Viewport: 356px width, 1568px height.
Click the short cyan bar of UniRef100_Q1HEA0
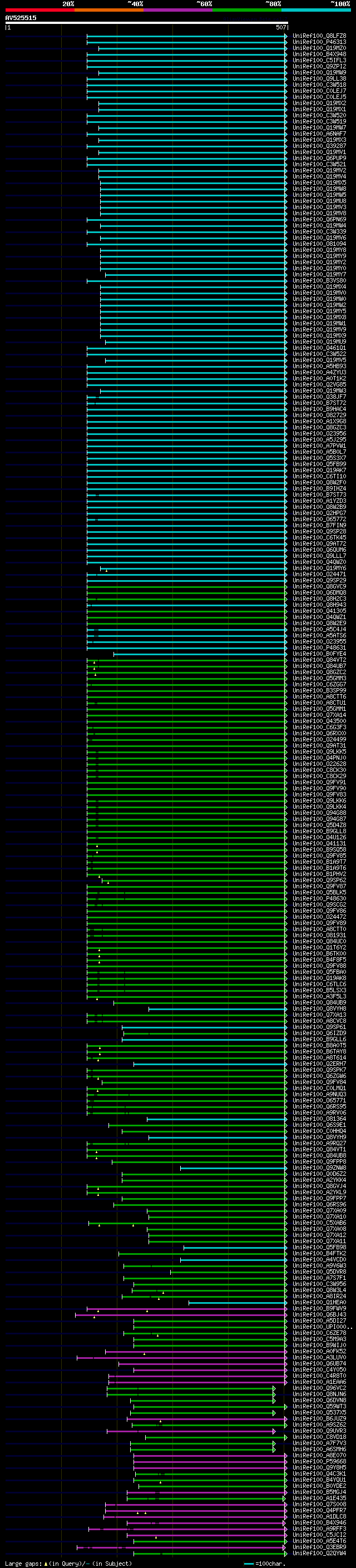(238, 1303)
